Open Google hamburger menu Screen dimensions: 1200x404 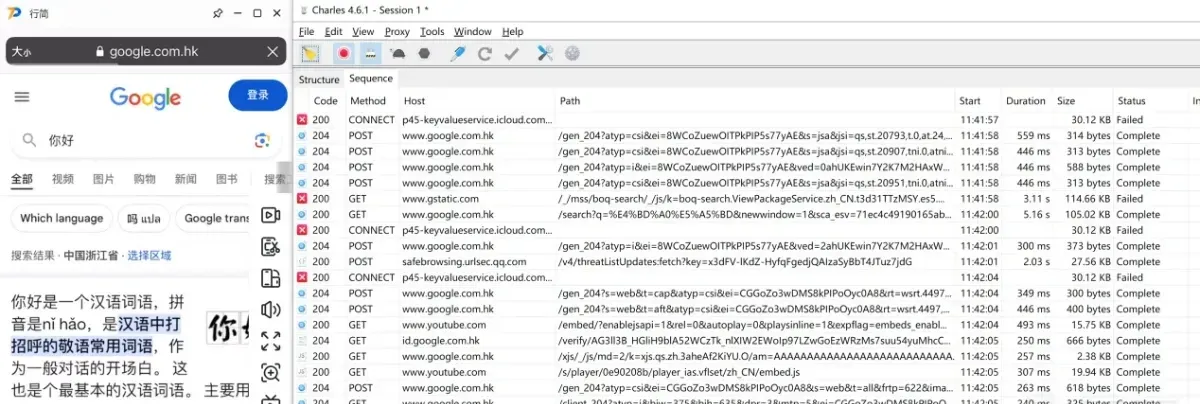[x=22, y=96]
